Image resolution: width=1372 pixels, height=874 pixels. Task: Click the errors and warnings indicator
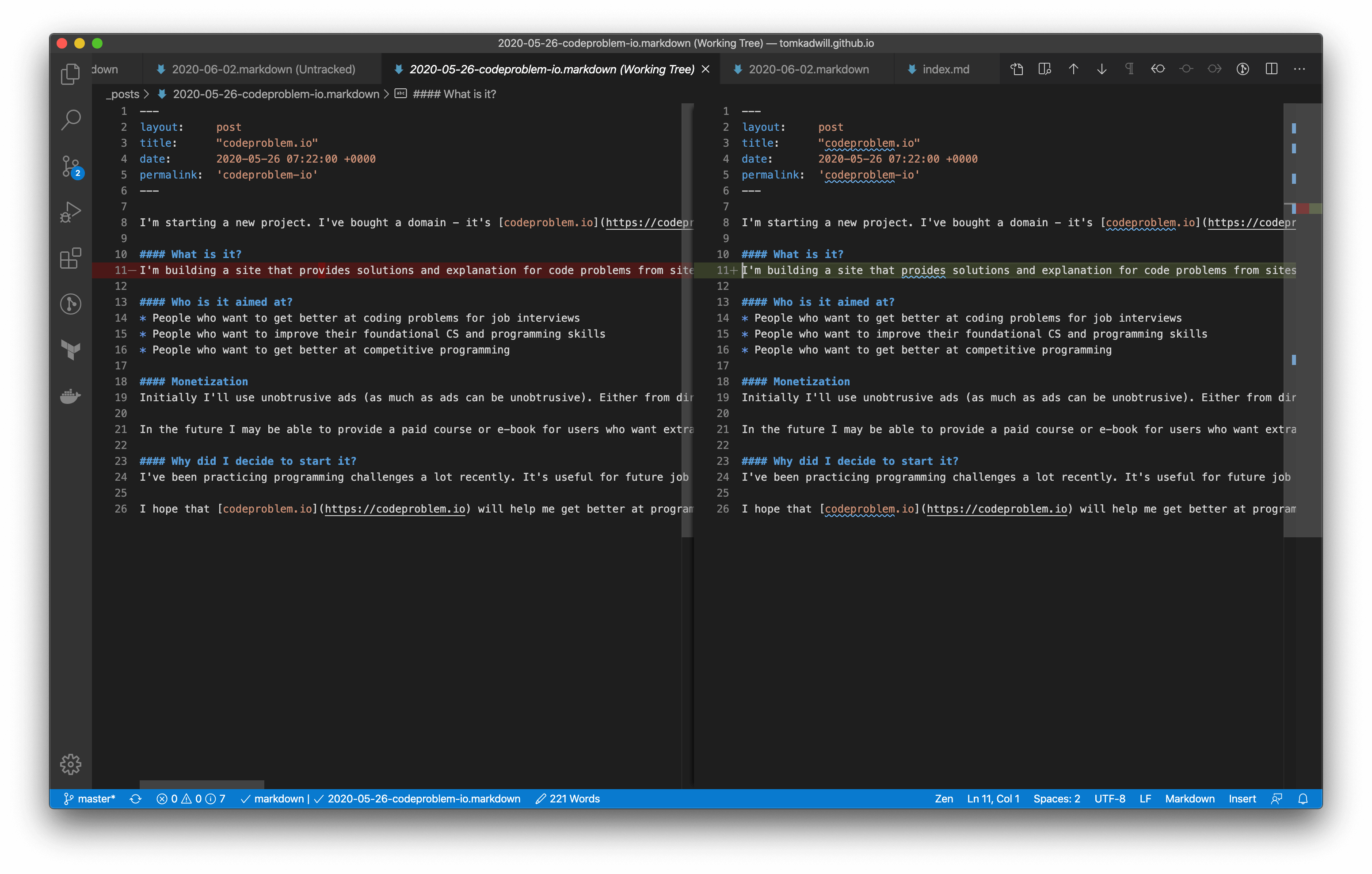(191, 799)
